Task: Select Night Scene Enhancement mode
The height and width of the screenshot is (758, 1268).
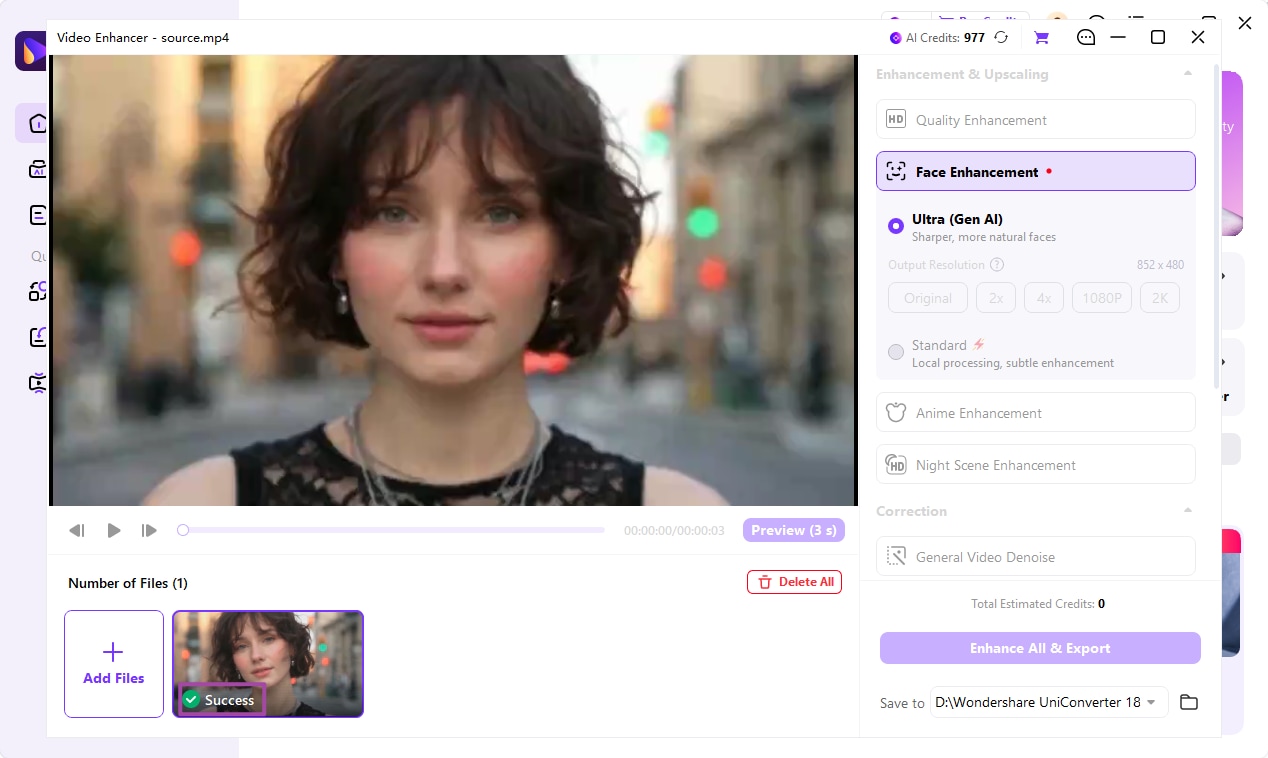Action: (1036, 464)
